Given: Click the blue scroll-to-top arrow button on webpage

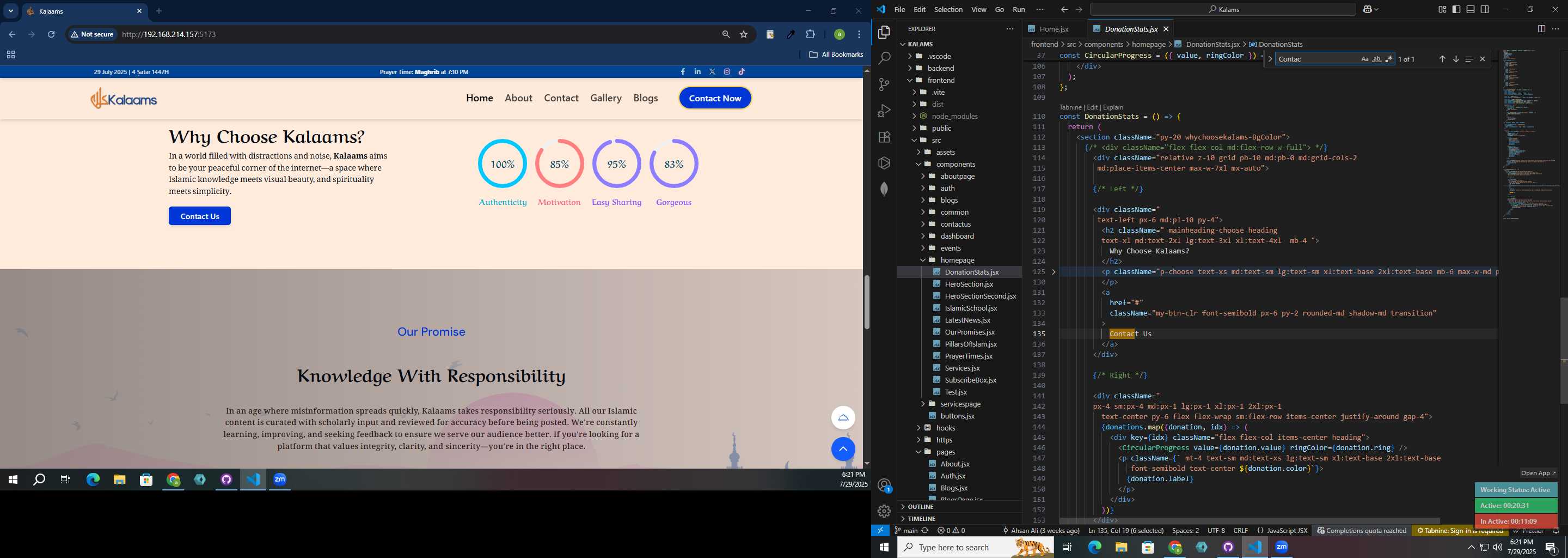Looking at the screenshot, I should click(x=843, y=450).
